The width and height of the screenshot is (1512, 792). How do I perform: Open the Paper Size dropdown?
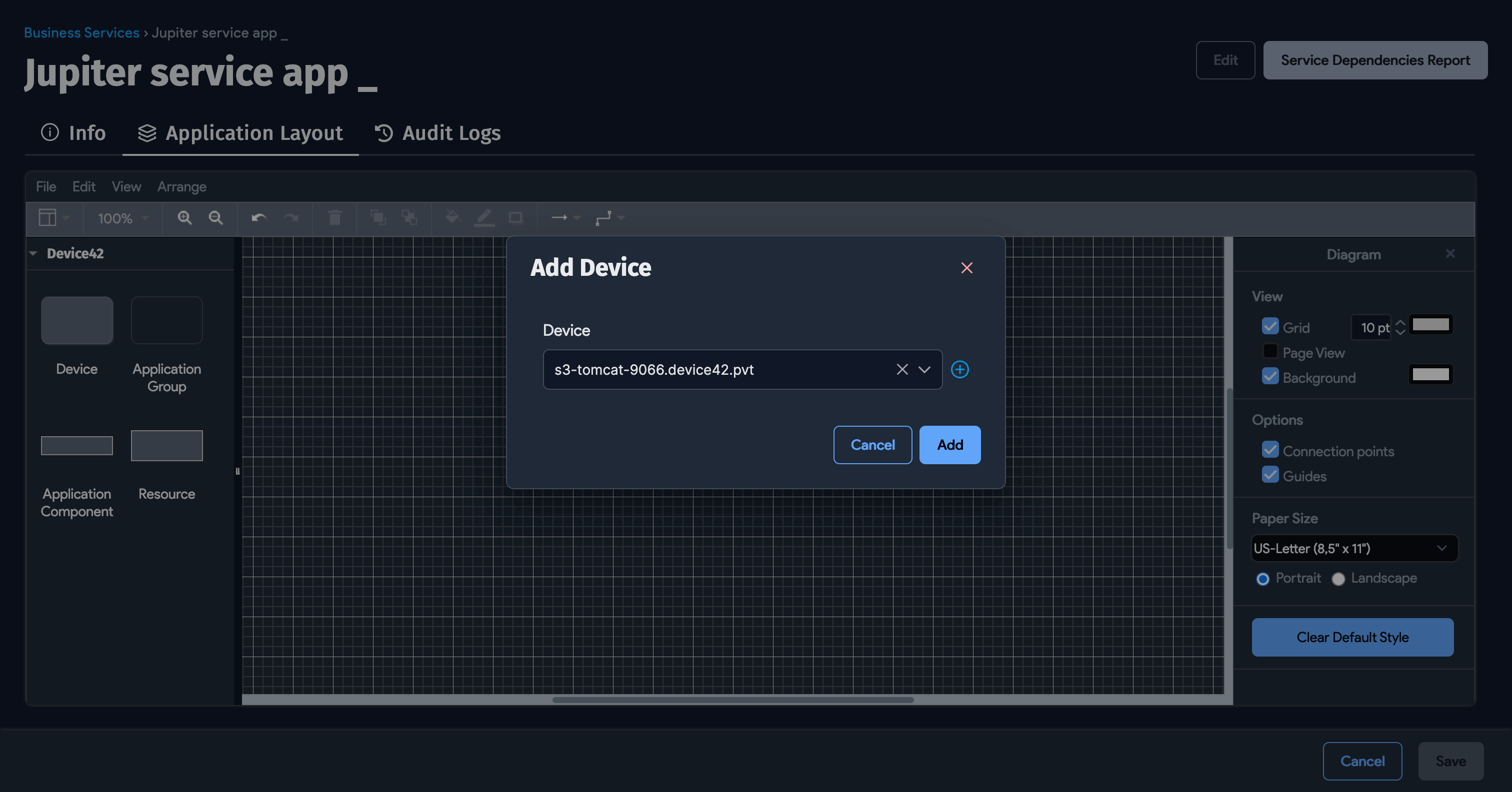1354,548
